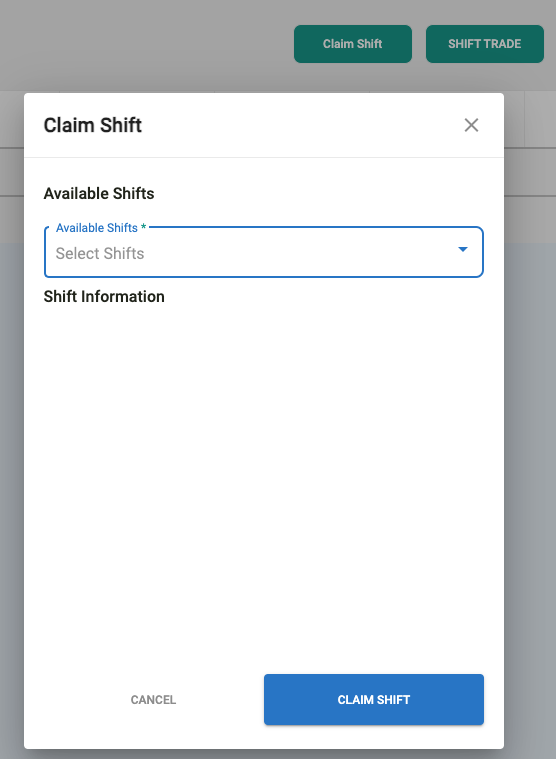Focus the Select Shifts placeholder text
The width and height of the screenshot is (556, 759).
point(100,253)
